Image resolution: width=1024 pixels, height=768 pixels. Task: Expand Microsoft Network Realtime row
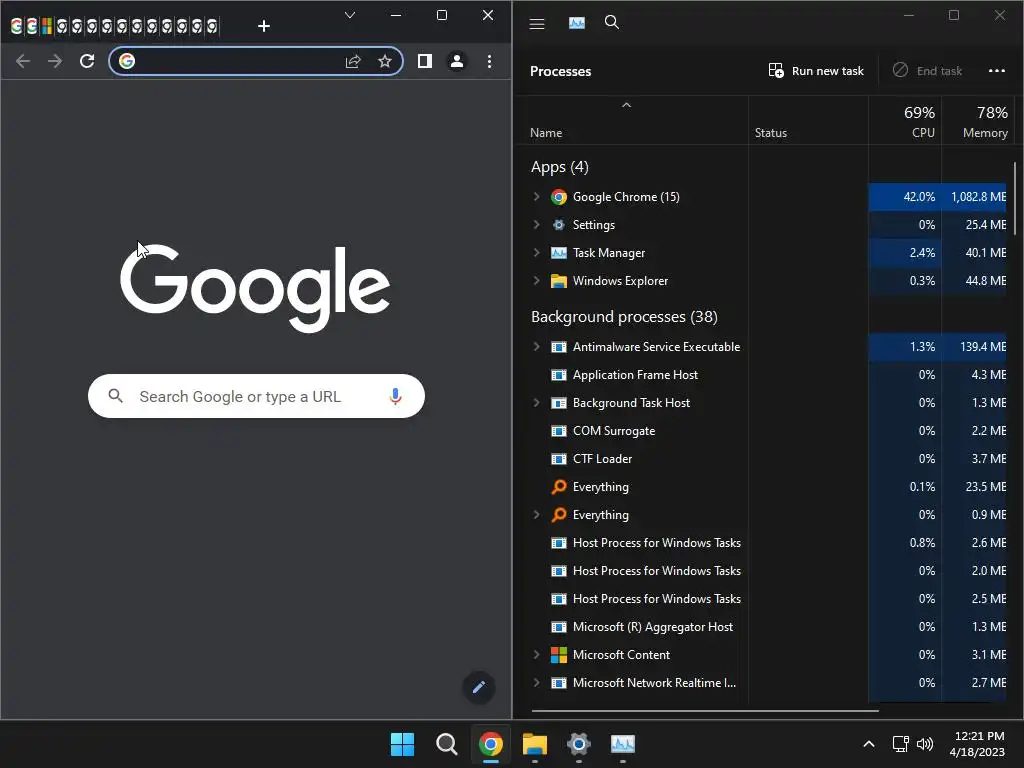(536, 682)
